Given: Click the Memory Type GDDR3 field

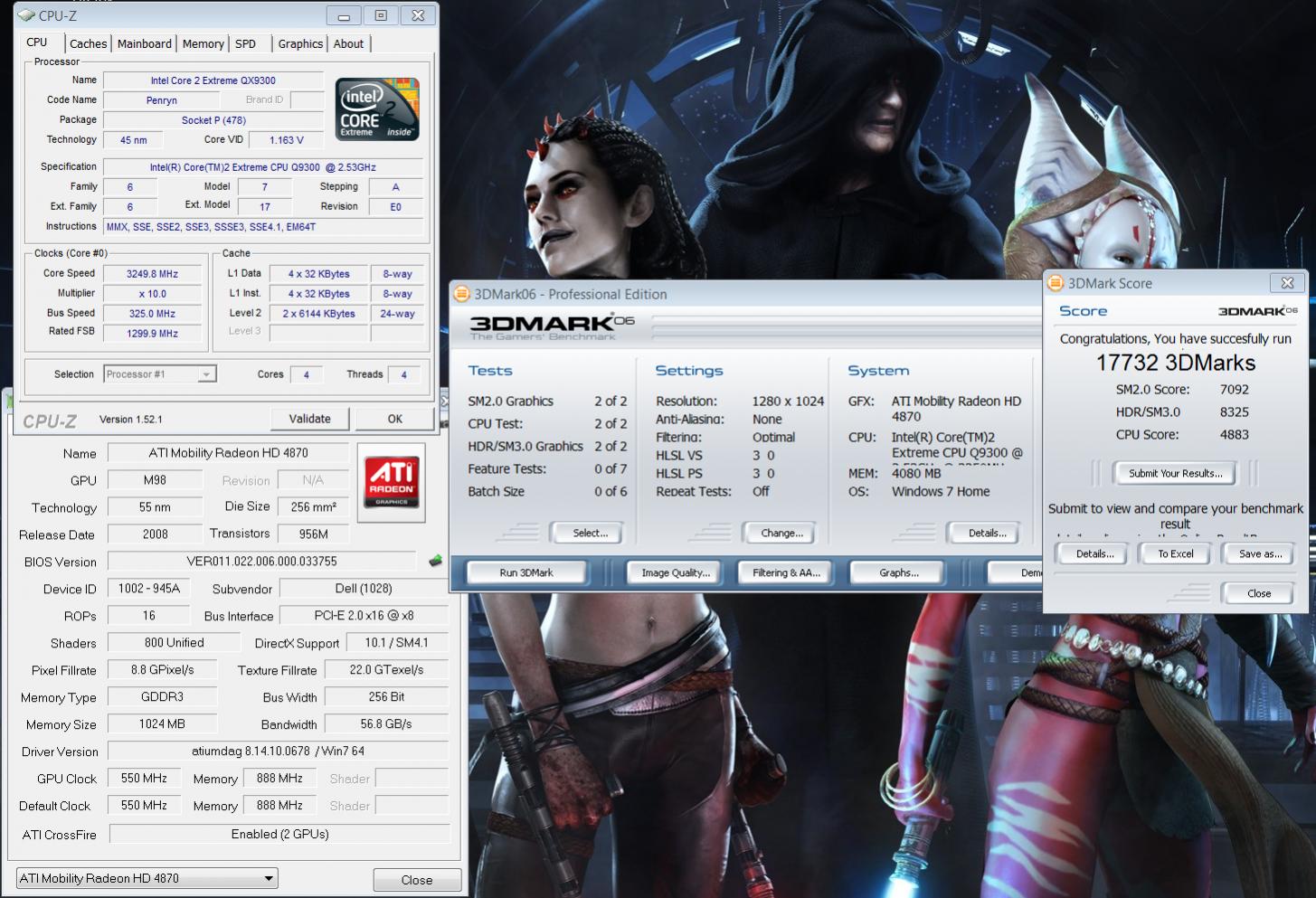Looking at the screenshot, I should click(163, 697).
